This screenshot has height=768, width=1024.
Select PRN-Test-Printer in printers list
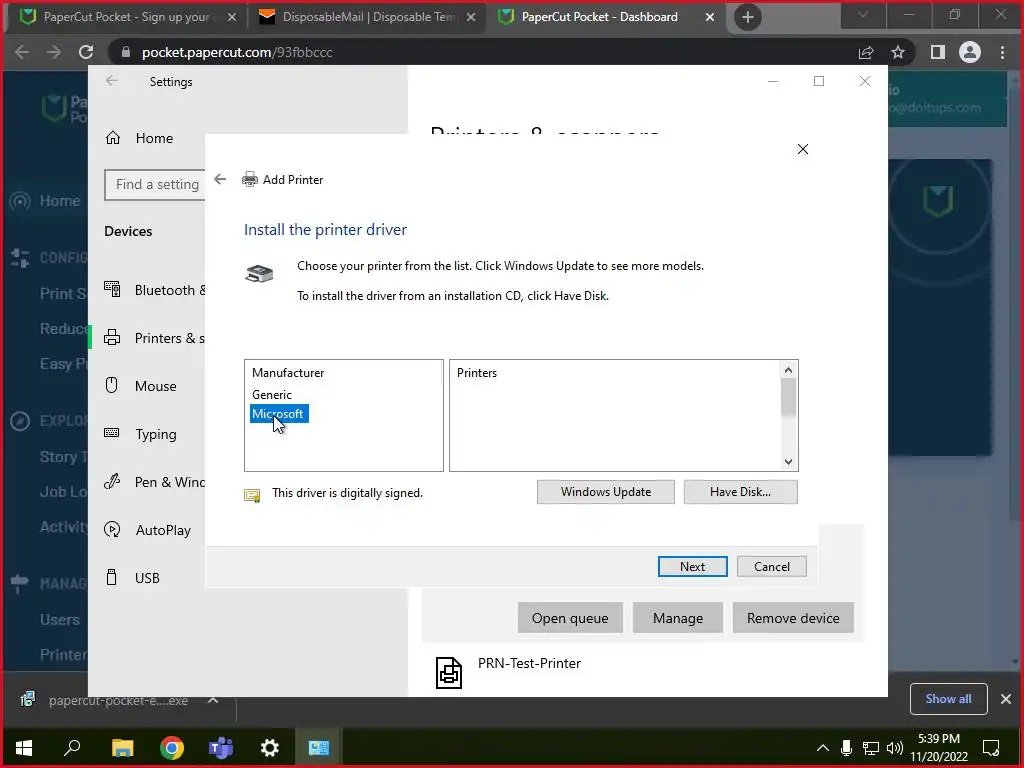[x=529, y=664]
